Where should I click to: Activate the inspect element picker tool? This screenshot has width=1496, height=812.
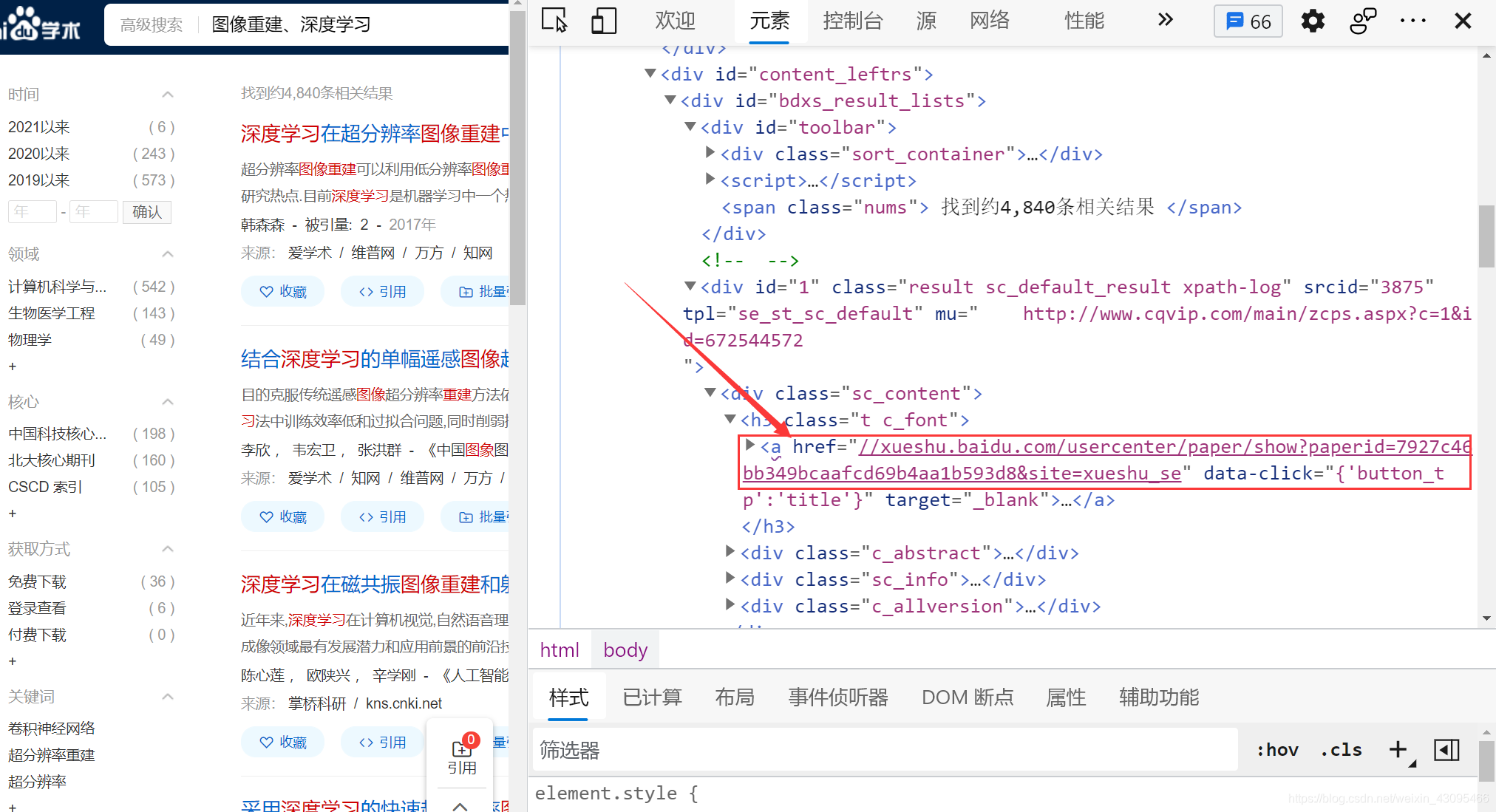pos(554,21)
